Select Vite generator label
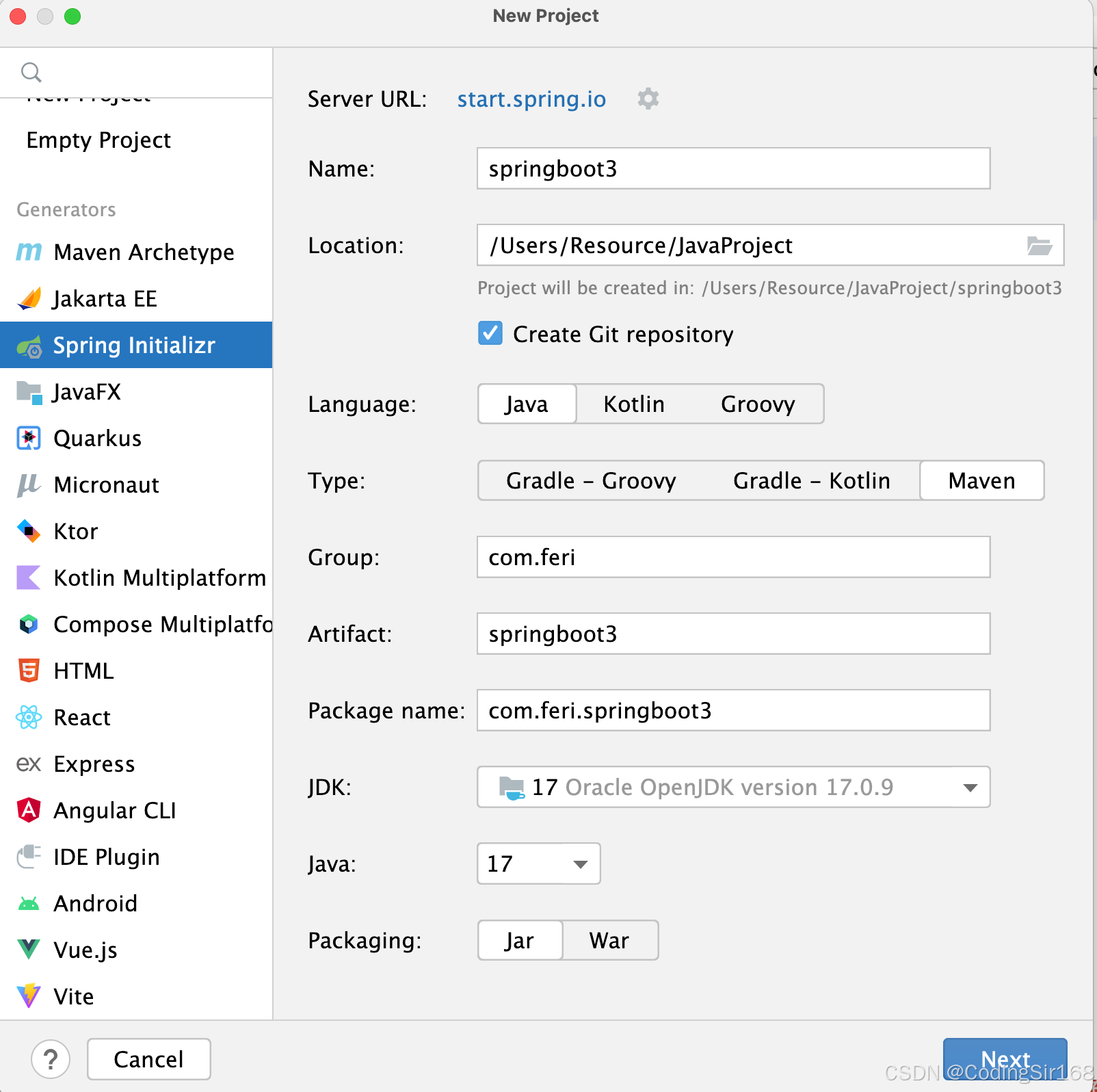 tap(74, 997)
